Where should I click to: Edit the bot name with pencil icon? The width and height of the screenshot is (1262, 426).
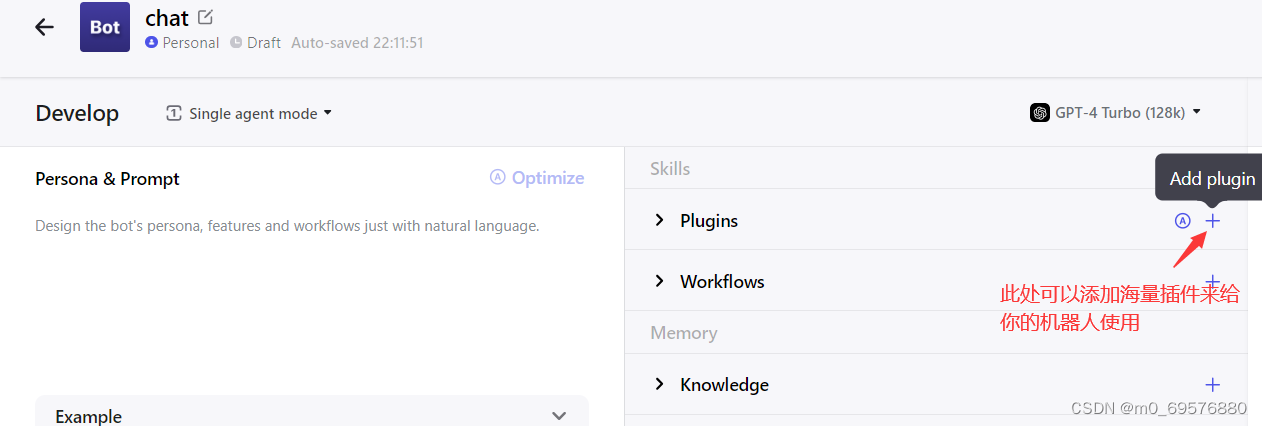(206, 17)
